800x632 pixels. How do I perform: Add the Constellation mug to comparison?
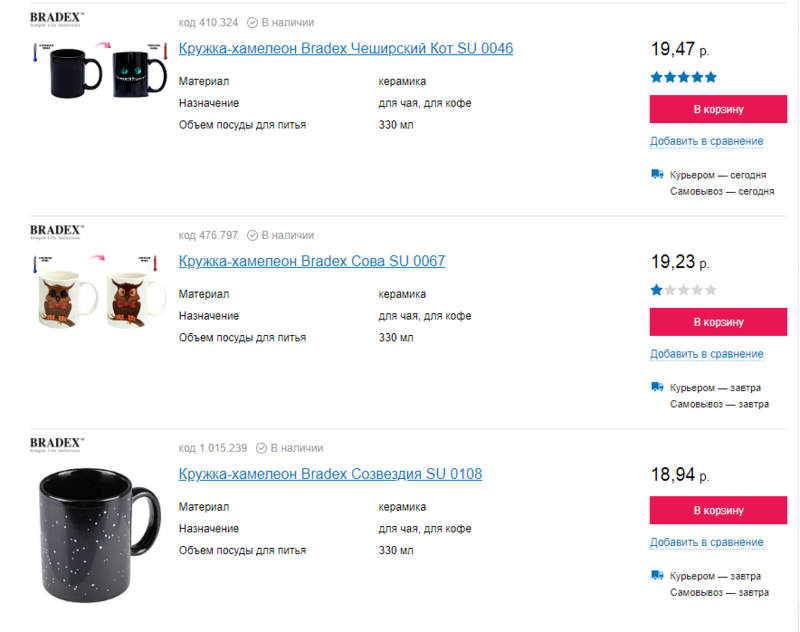pyautogui.click(x=706, y=542)
